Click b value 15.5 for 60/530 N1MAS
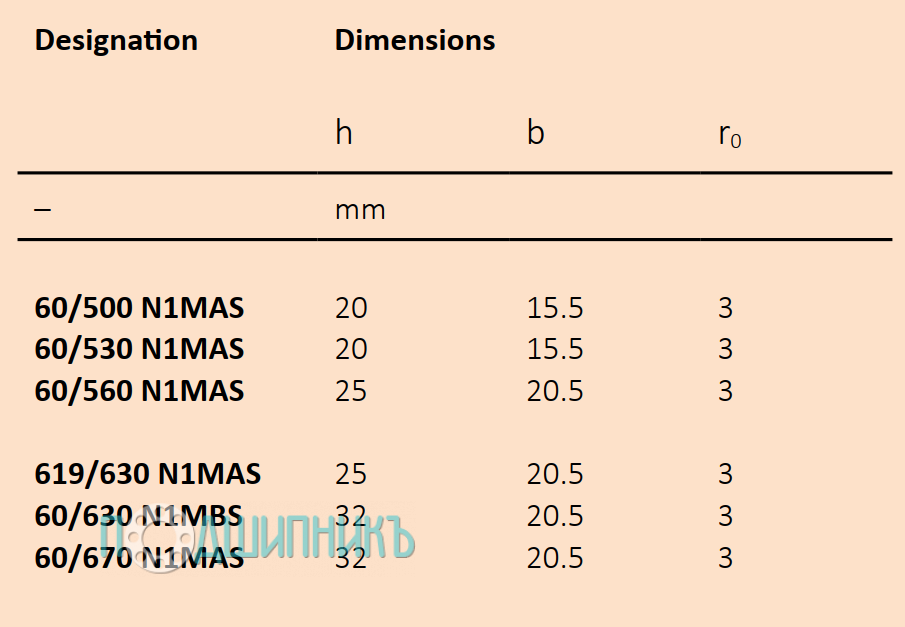 tap(555, 349)
